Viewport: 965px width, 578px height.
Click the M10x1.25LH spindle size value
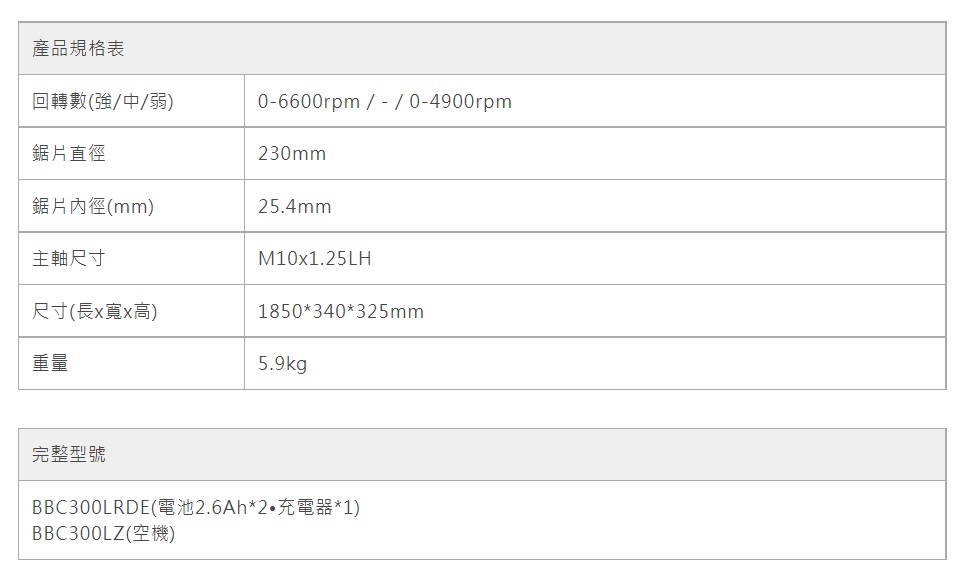[x=314, y=259]
